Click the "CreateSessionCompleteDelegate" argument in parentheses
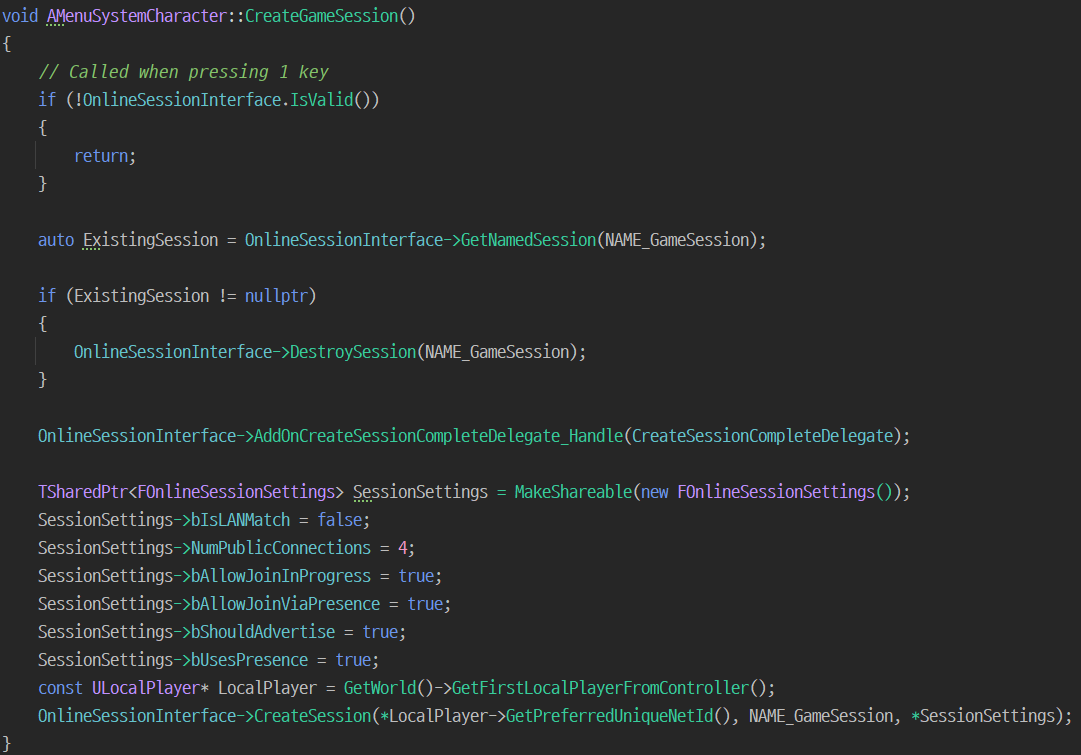The width and height of the screenshot is (1081, 755). pyautogui.click(x=762, y=436)
